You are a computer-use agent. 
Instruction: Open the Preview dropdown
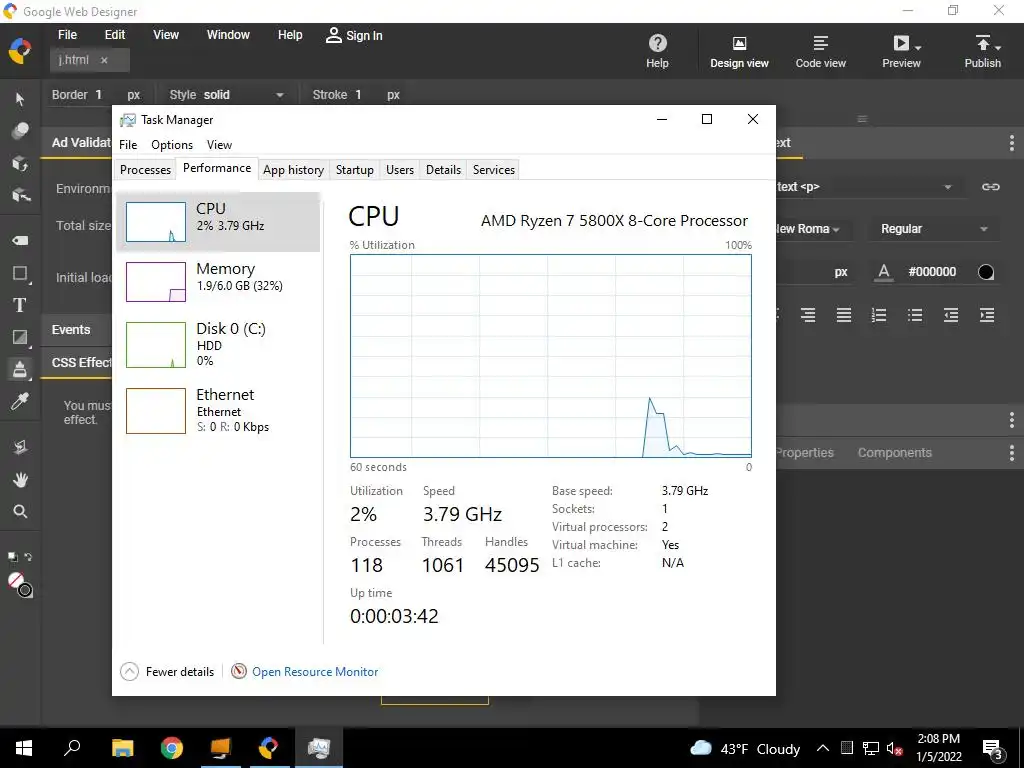tap(918, 48)
